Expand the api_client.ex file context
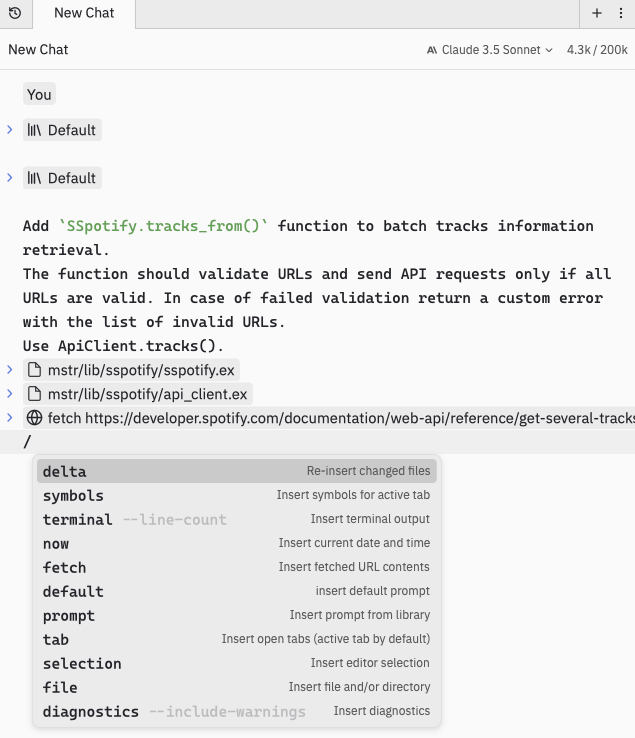This screenshot has width=635, height=738. (10, 394)
